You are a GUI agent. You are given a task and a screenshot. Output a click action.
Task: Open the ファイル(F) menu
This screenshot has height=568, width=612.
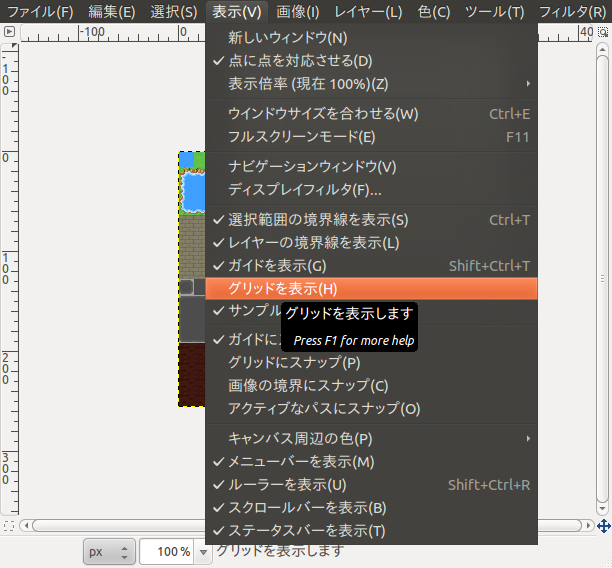click(x=40, y=12)
